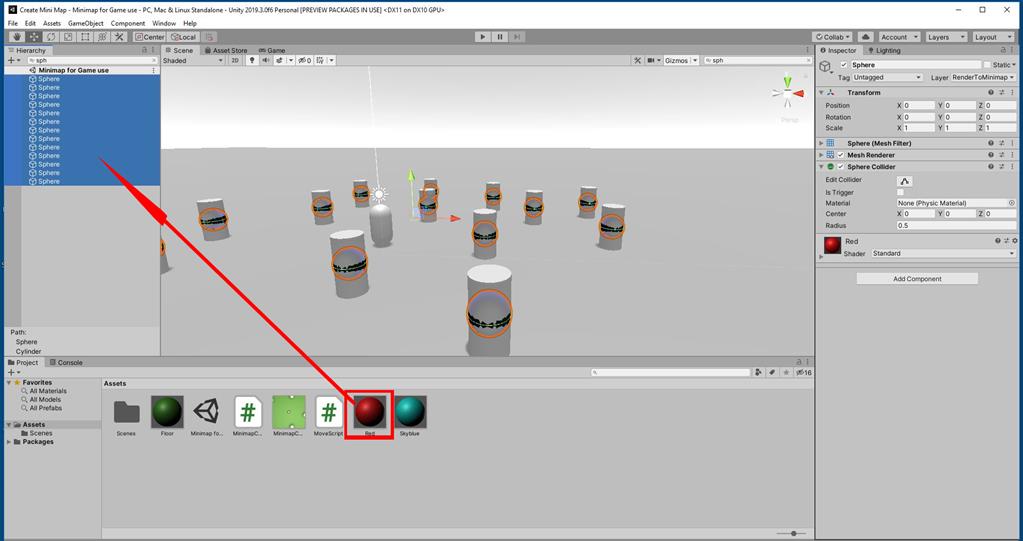
Task: Open custom editor tools wrench icon
Action: [119, 37]
